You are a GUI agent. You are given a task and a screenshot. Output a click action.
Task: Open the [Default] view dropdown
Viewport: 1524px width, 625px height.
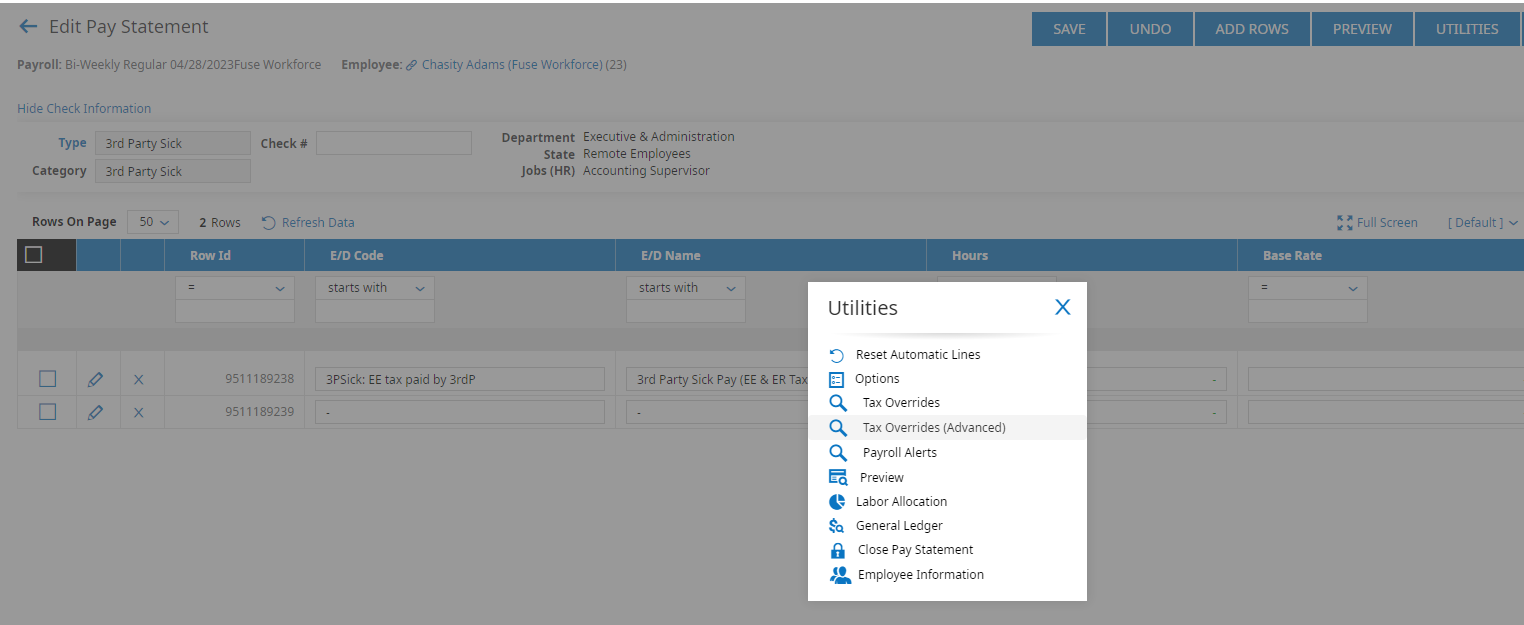(1482, 222)
